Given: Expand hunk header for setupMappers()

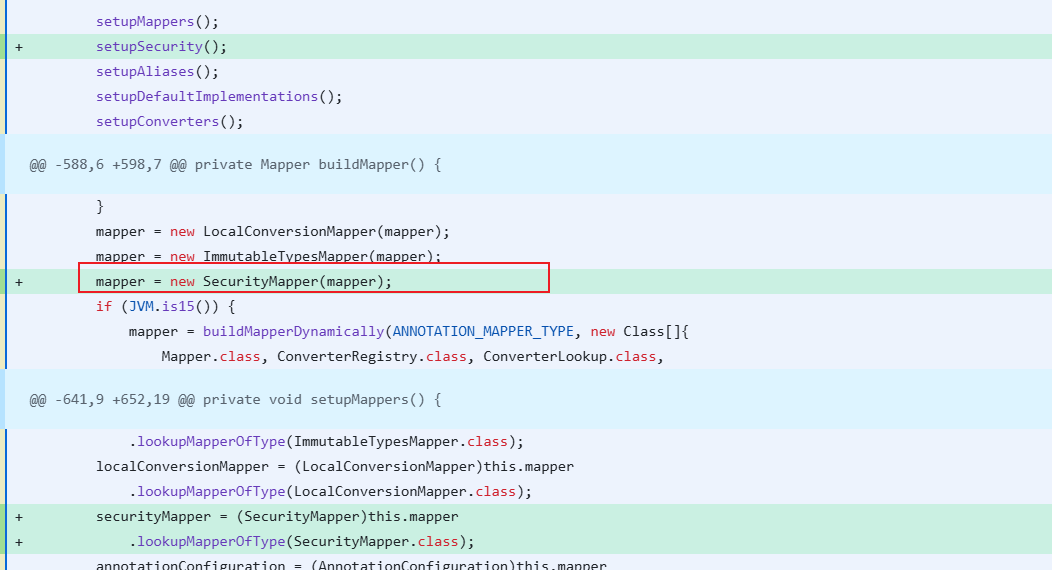Looking at the screenshot, I should coord(235,400).
